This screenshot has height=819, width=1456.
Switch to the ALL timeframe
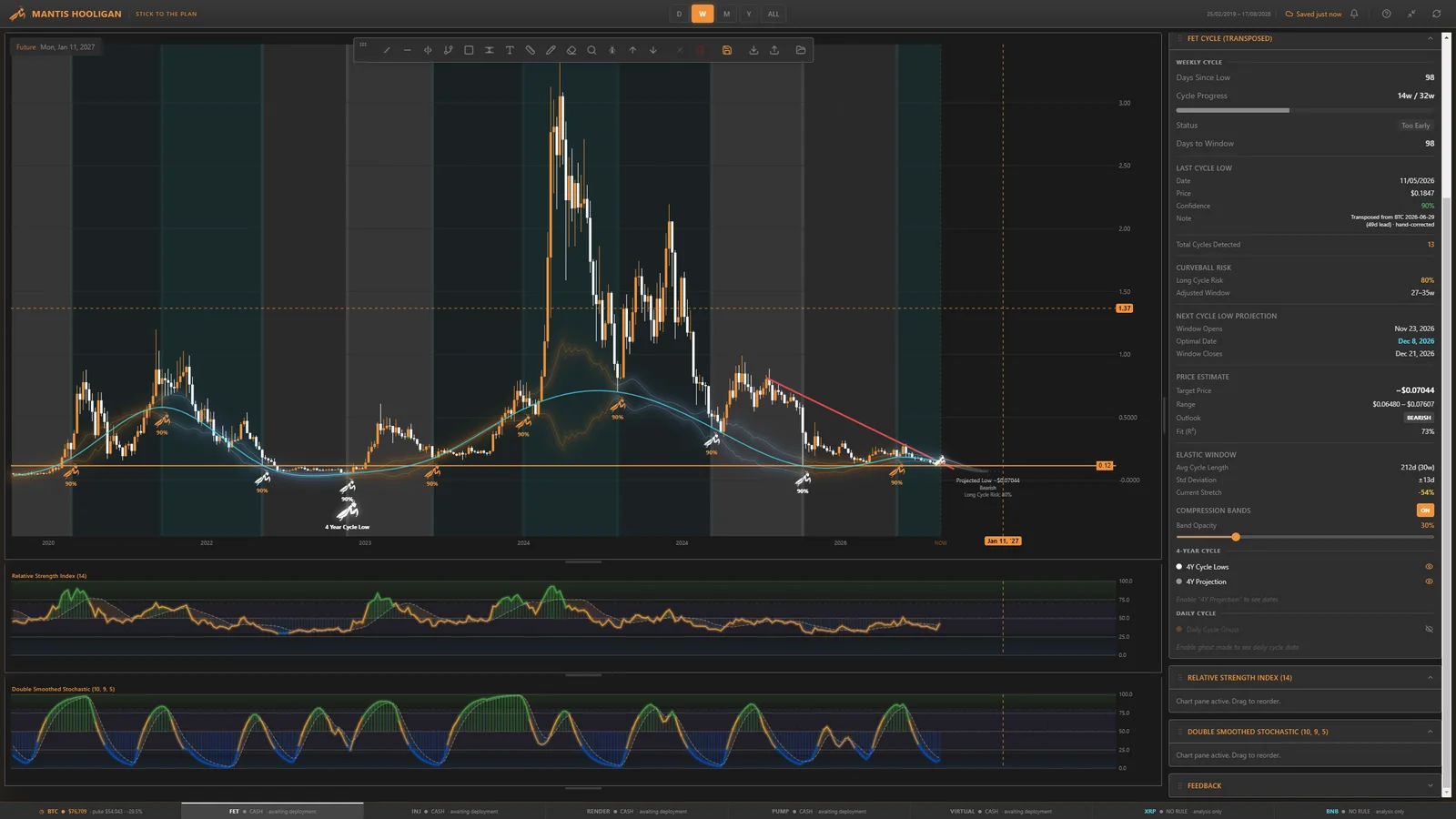coord(773,14)
